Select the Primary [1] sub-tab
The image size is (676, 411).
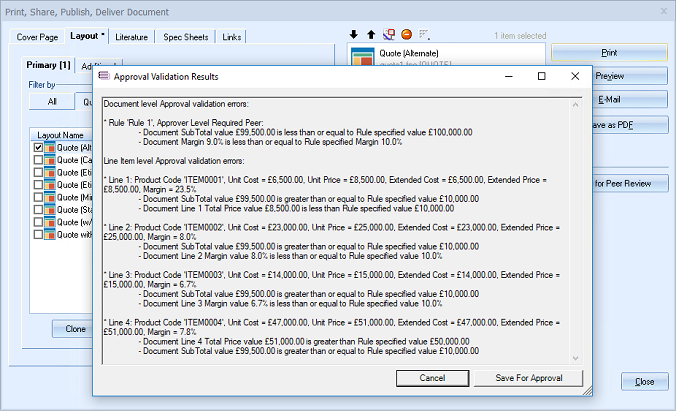pyautogui.click(x=48, y=65)
